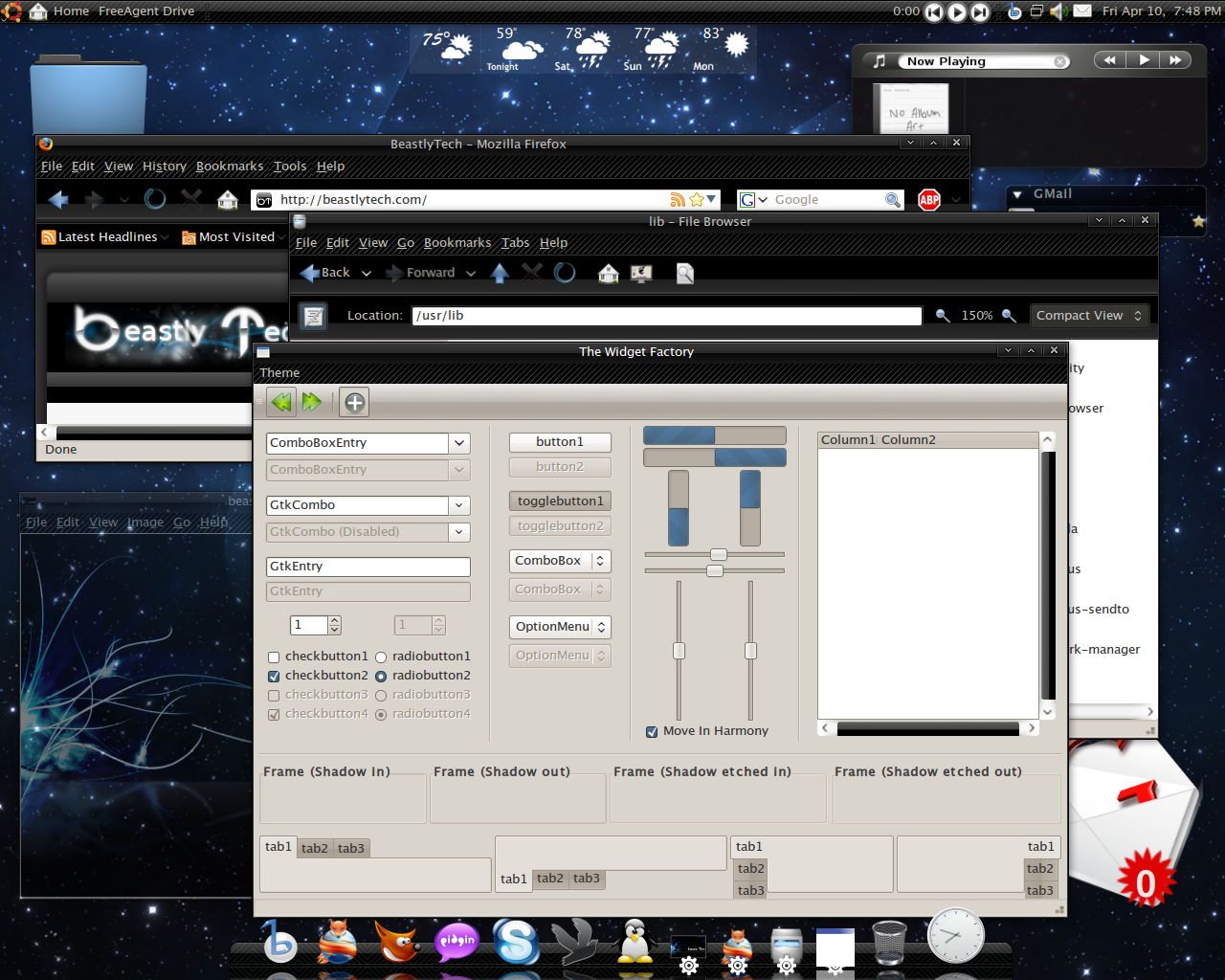
Task: Open the Theme menu in Widget Factory
Action: [279, 373]
